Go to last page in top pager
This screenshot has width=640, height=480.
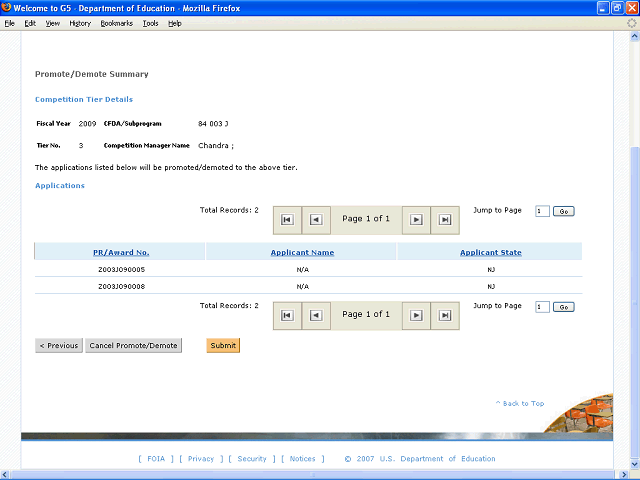pos(445,220)
